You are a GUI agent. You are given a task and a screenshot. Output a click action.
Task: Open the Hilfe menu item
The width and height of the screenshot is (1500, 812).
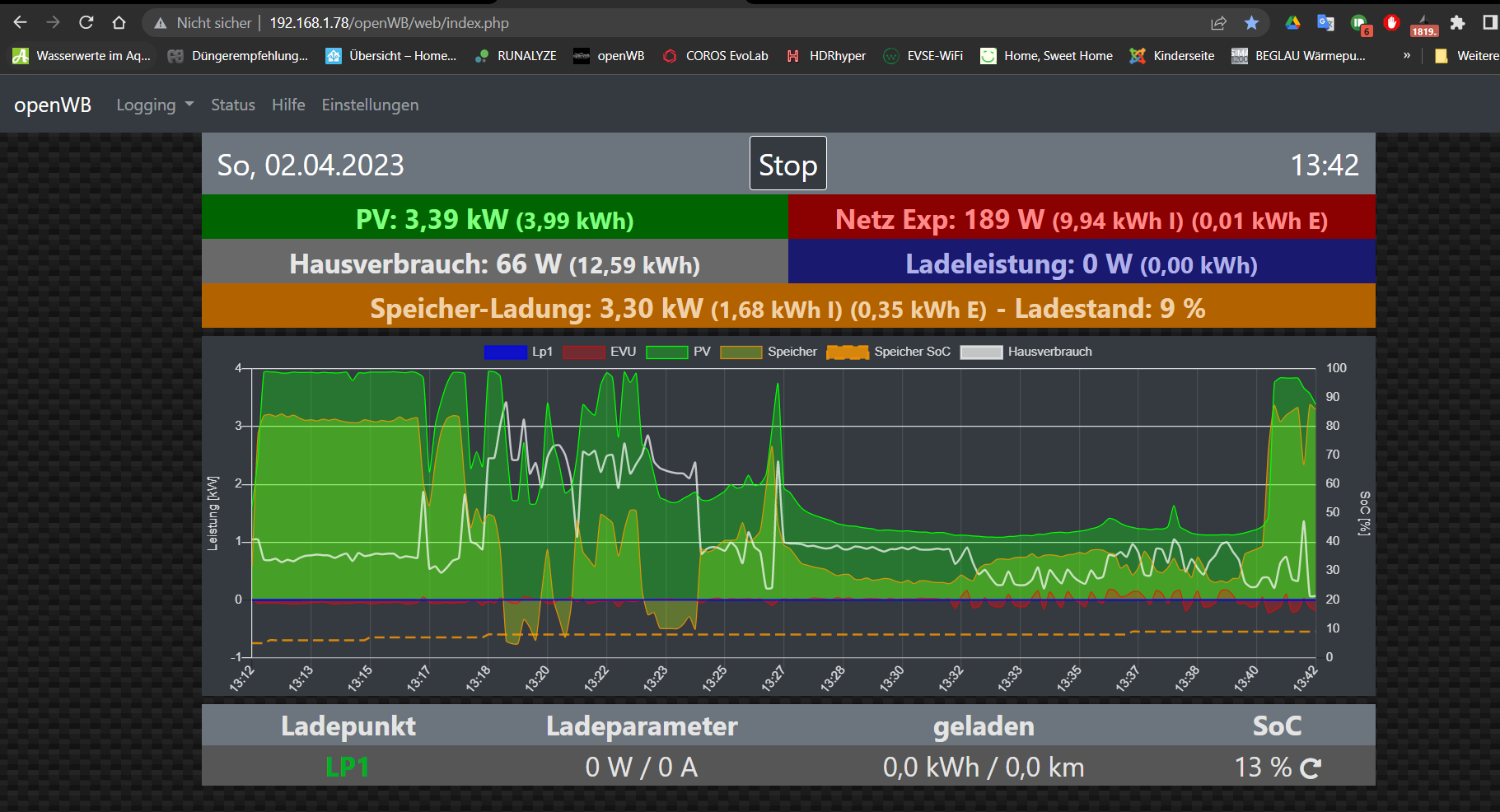[288, 105]
